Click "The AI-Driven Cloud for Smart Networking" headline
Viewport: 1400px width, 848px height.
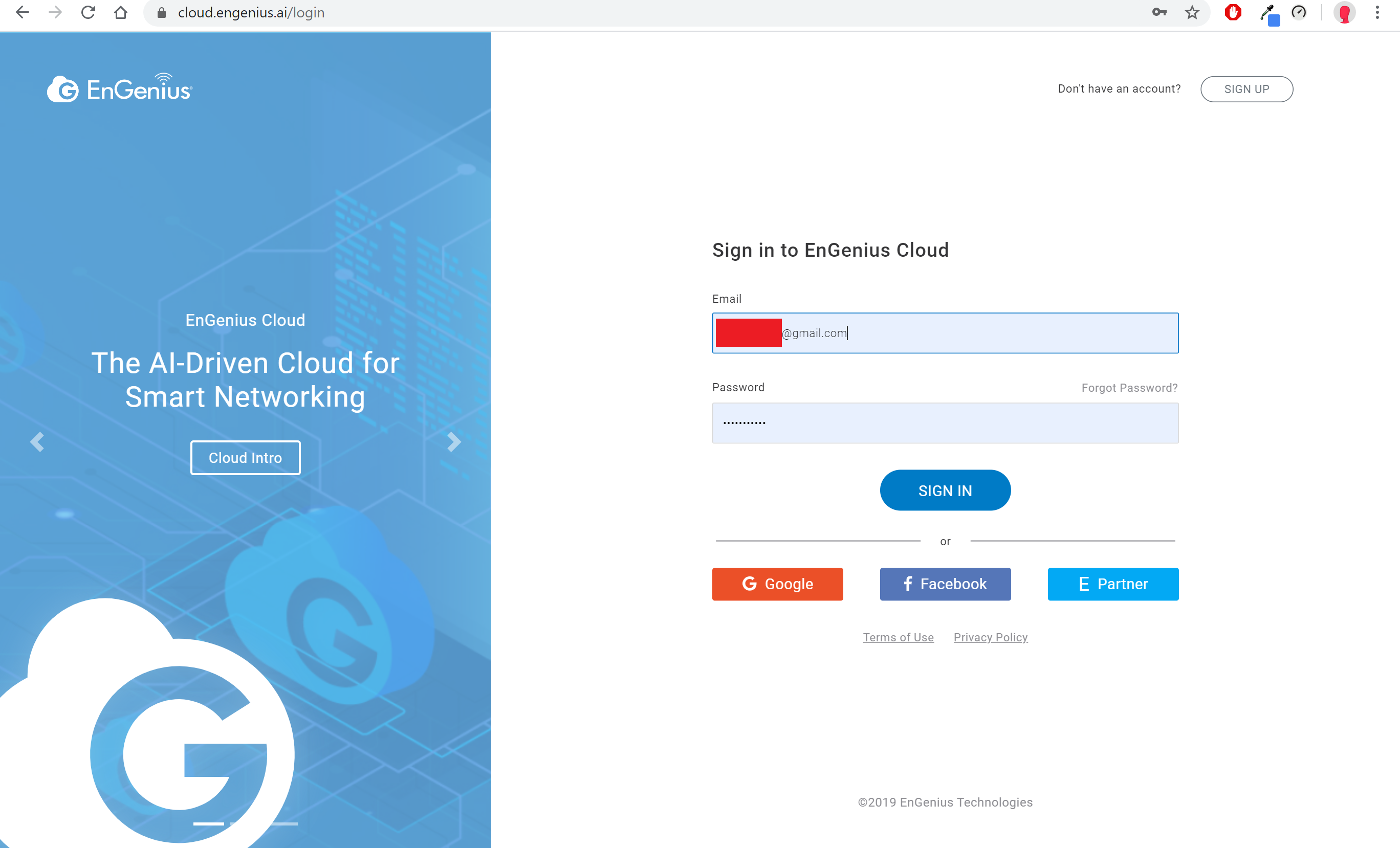coord(246,380)
